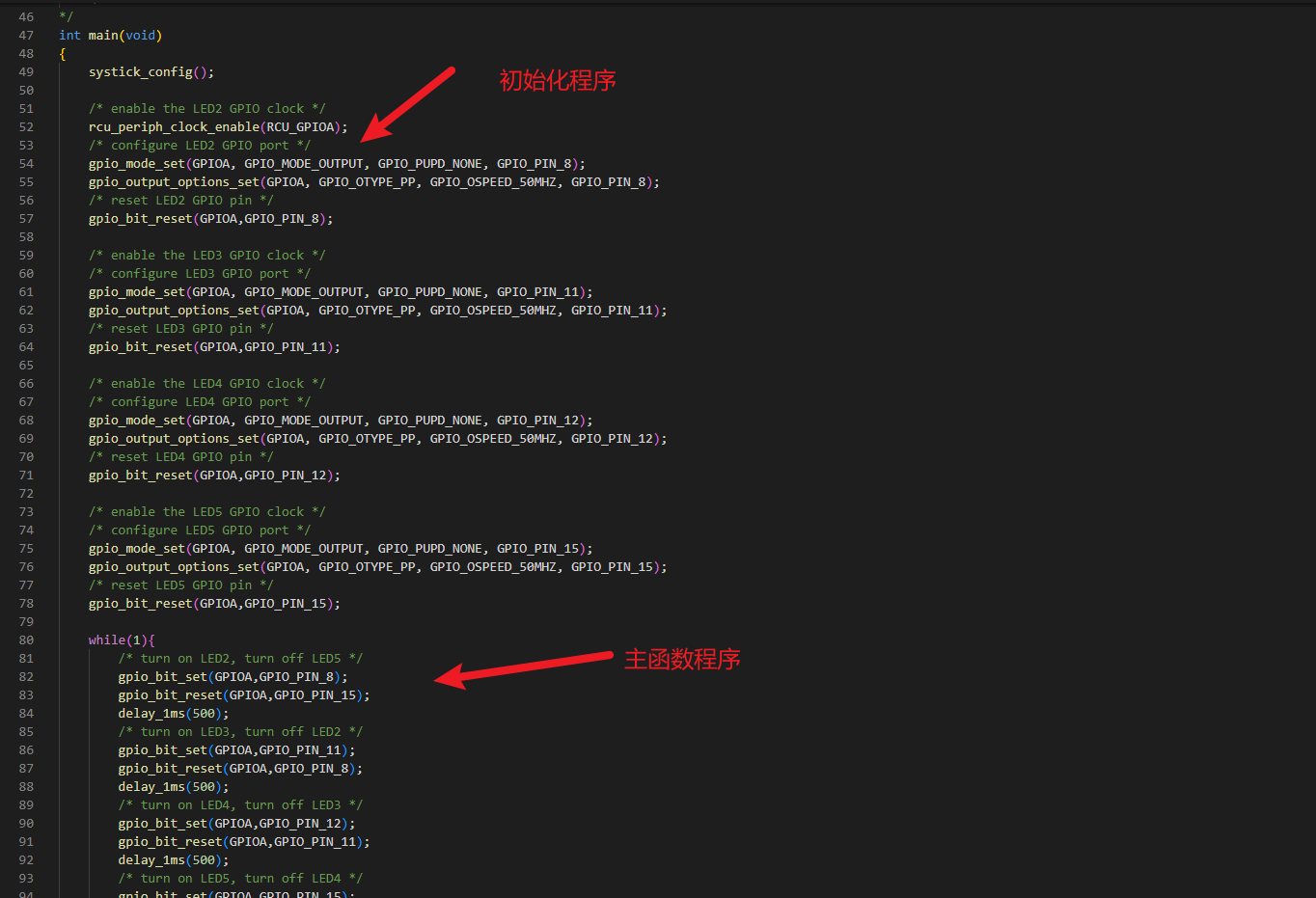Click gpio_bit_set(GPIOA,GPIO_PIN_8) line

pyautogui.click(x=233, y=677)
